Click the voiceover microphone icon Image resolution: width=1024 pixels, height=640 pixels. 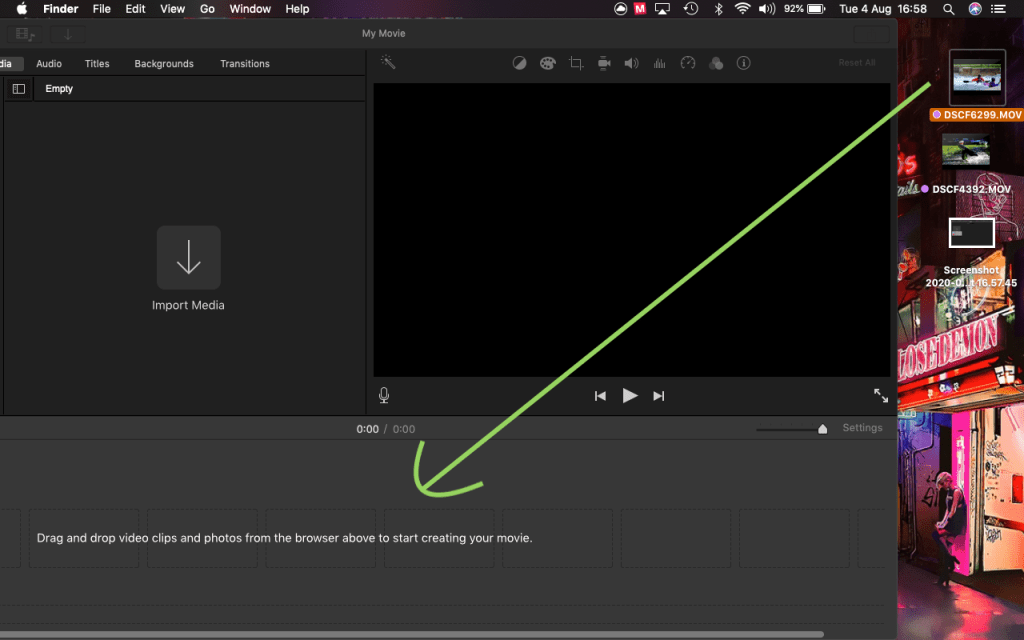[x=384, y=395]
